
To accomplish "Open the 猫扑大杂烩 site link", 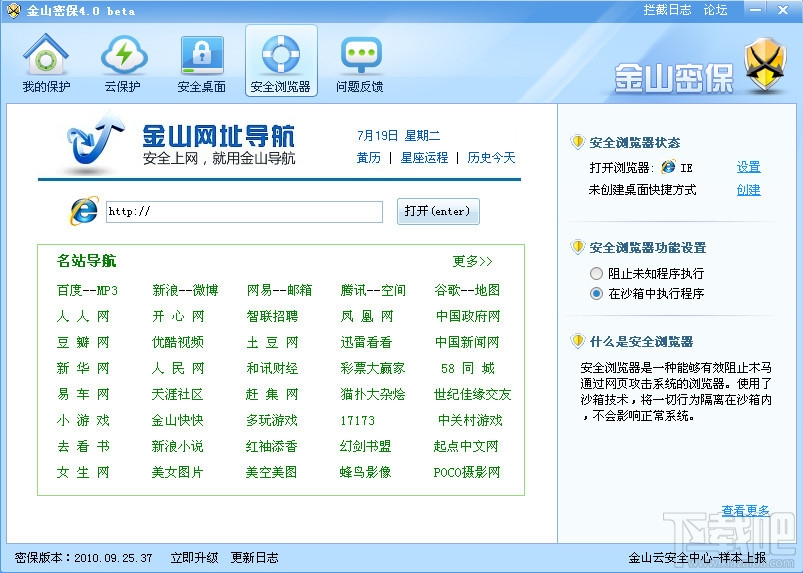I will [x=373, y=394].
